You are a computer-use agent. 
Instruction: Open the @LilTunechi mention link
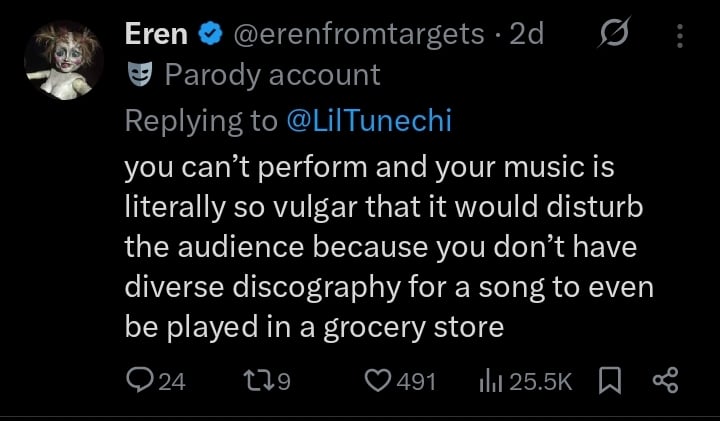[369, 120]
